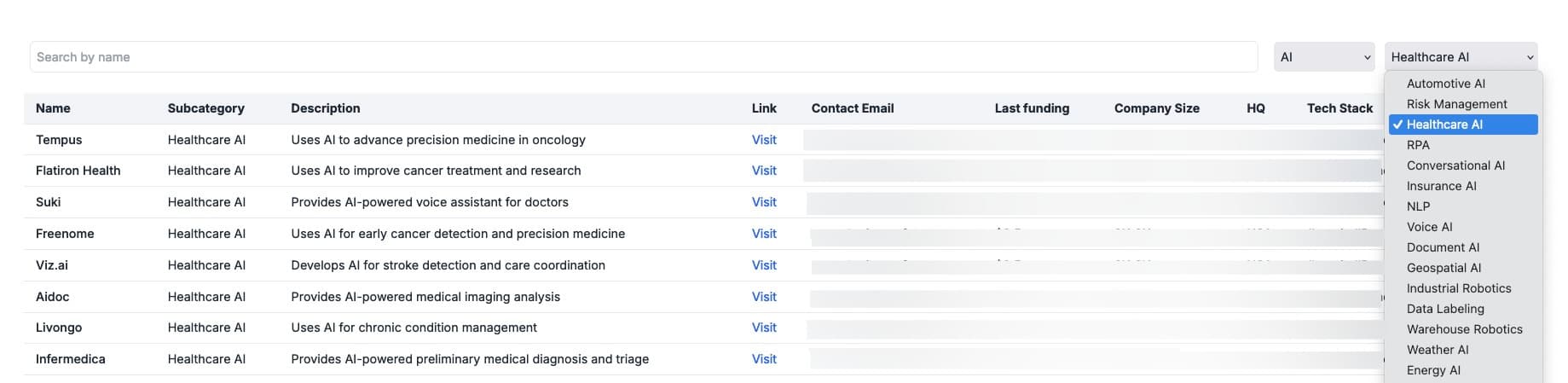1568x383 pixels.
Task: Follow the Visit link for Viz.ai
Action: pyautogui.click(x=764, y=265)
